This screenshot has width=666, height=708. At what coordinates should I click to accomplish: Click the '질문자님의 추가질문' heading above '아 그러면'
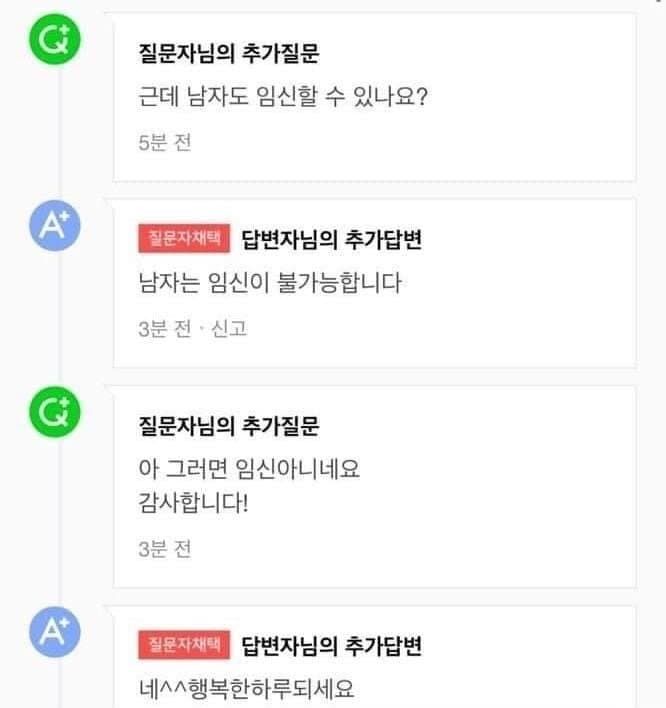[x=228, y=426]
